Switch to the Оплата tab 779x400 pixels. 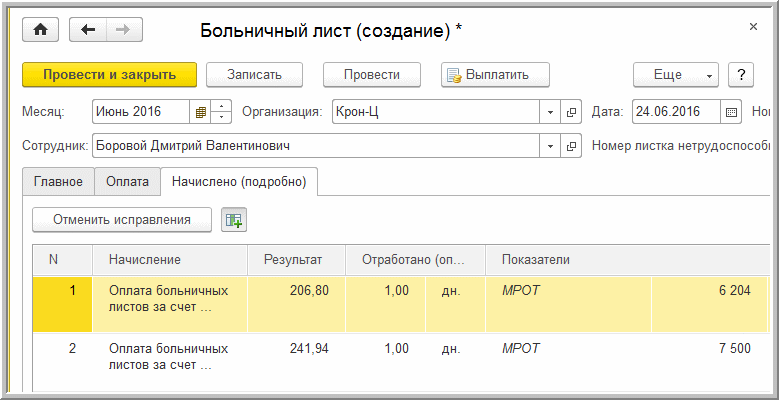click(x=127, y=181)
